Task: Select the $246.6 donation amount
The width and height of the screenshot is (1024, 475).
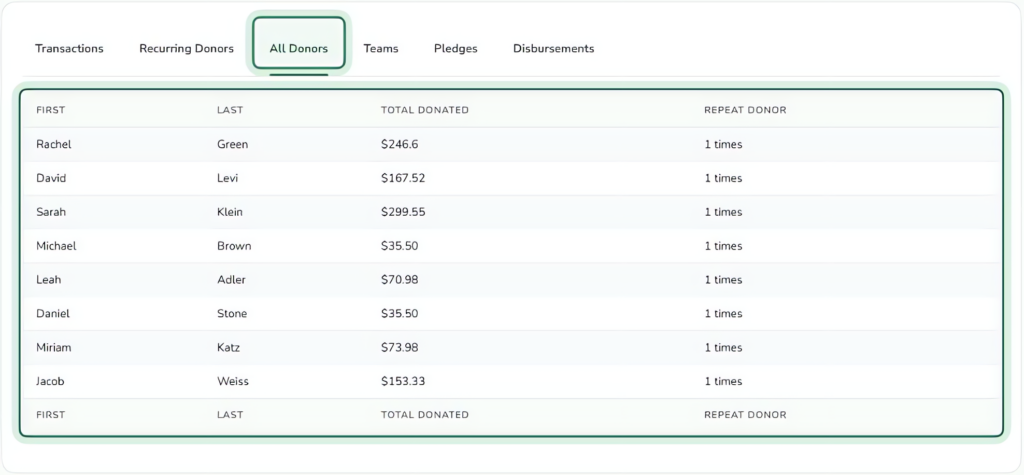Action: coord(400,144)
